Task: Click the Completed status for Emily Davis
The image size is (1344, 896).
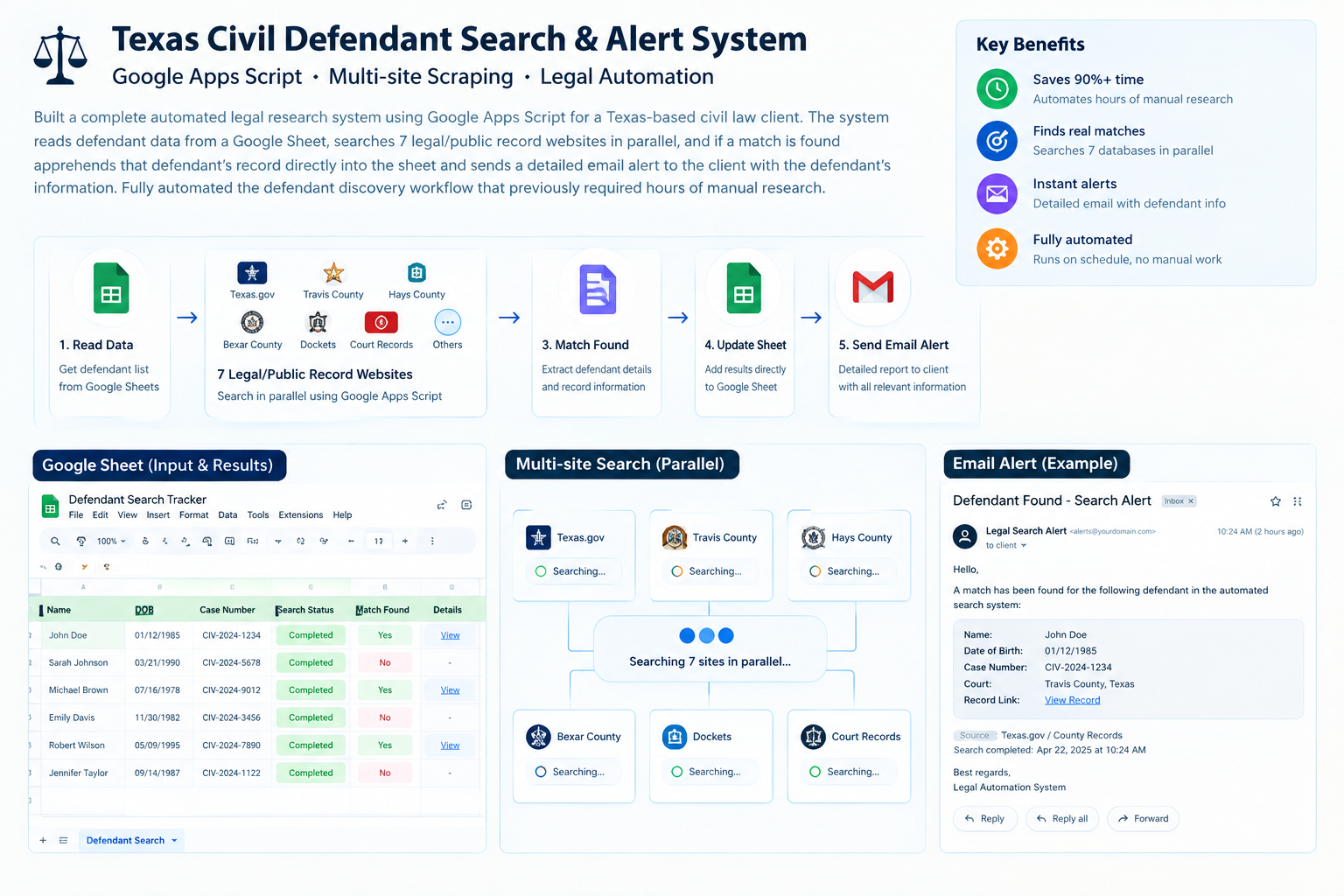Action: 311,717
